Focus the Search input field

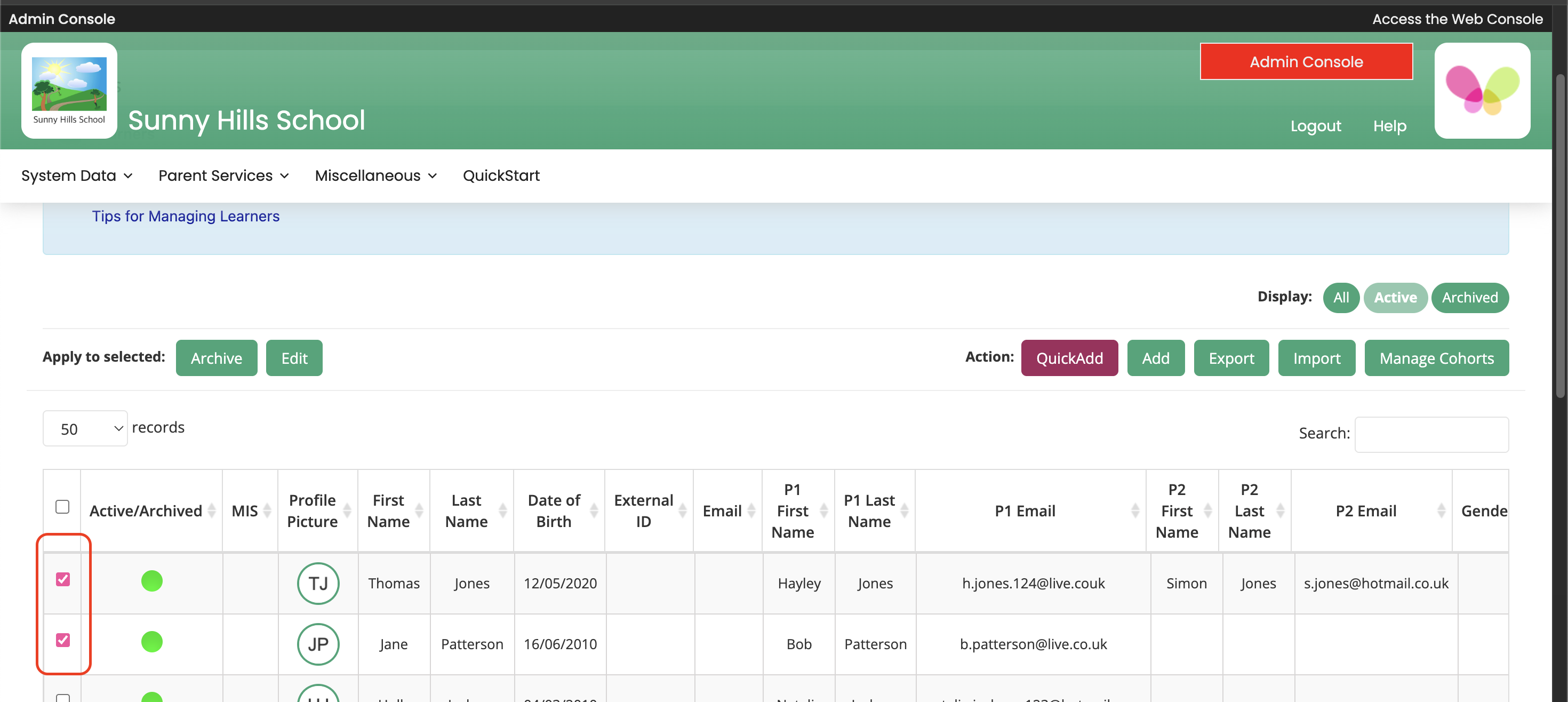point(1431,434)
